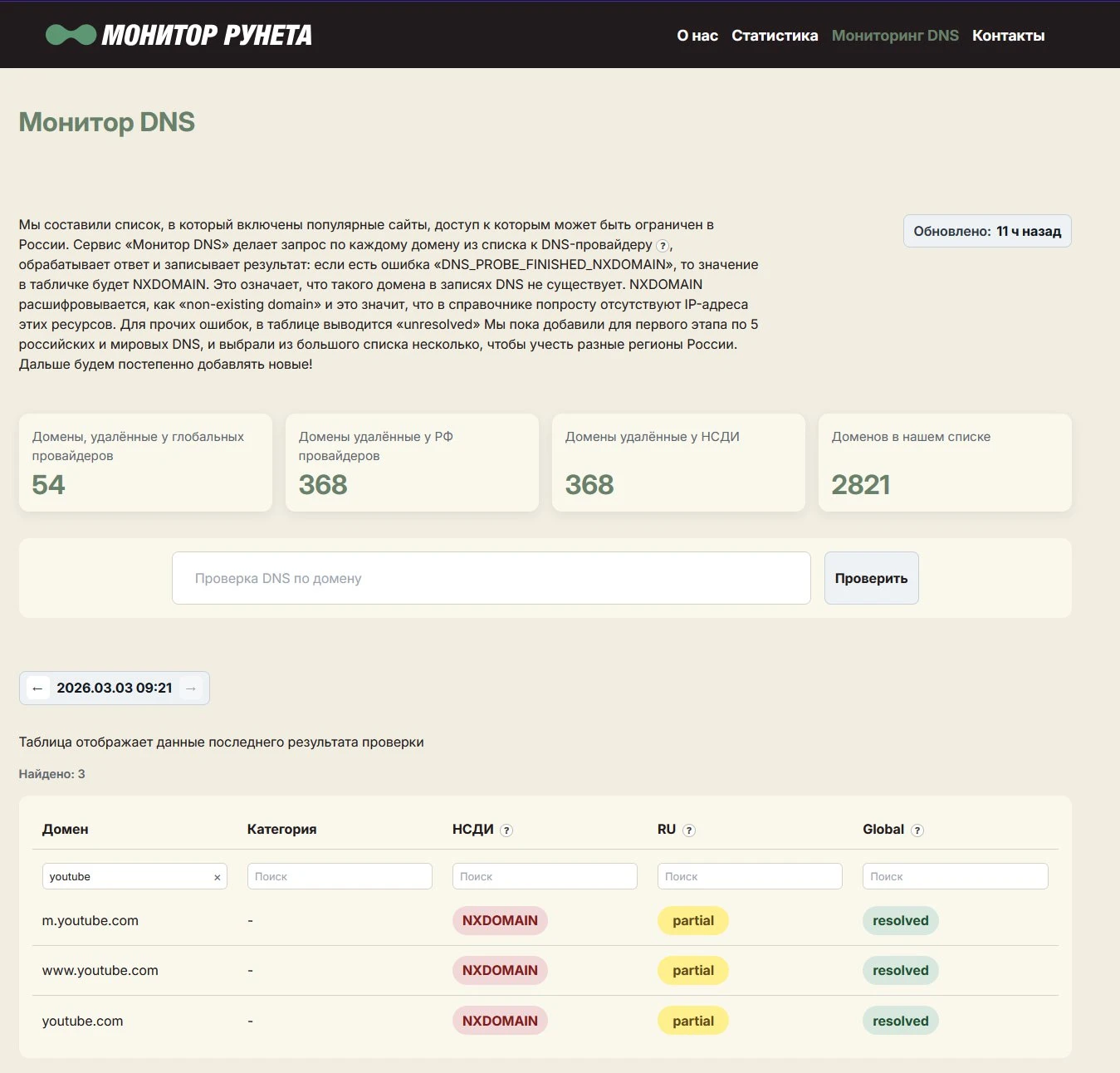The image size is (1120, 1073).
Task: Click partial badge in m.youtube.com row
Action: (x=693, y=920)
